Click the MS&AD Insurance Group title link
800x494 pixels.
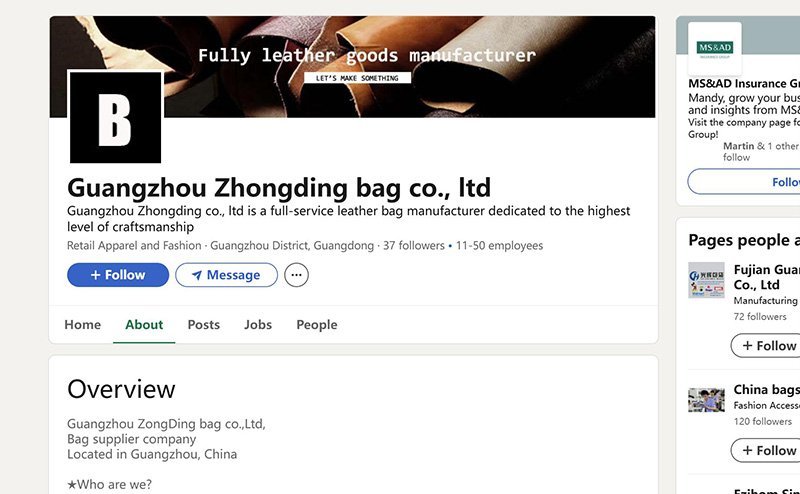744,84
